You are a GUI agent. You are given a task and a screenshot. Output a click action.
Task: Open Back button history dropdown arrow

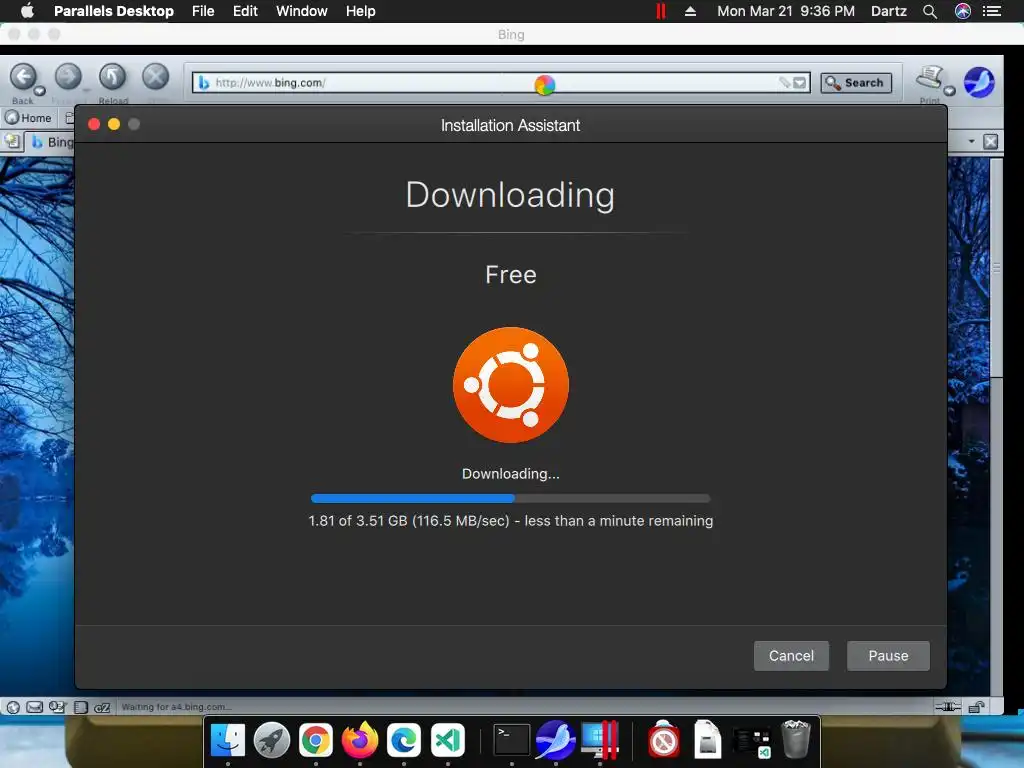coord(40,91)
